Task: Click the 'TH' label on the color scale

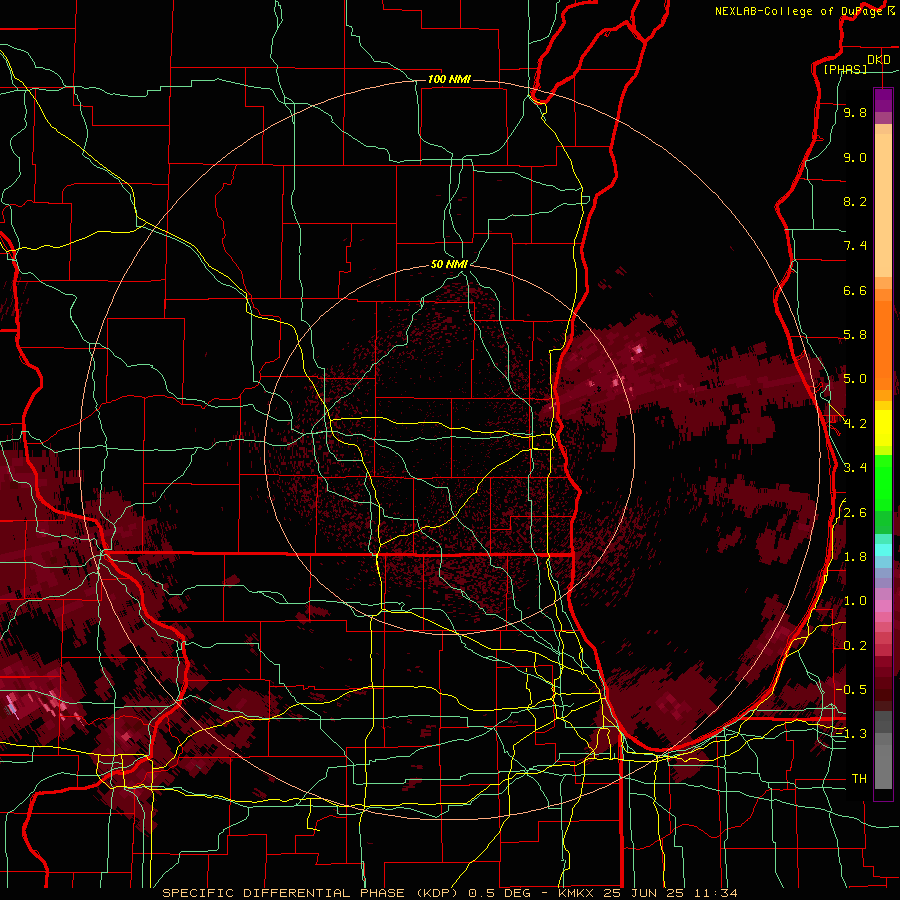Action: point(859,779)
